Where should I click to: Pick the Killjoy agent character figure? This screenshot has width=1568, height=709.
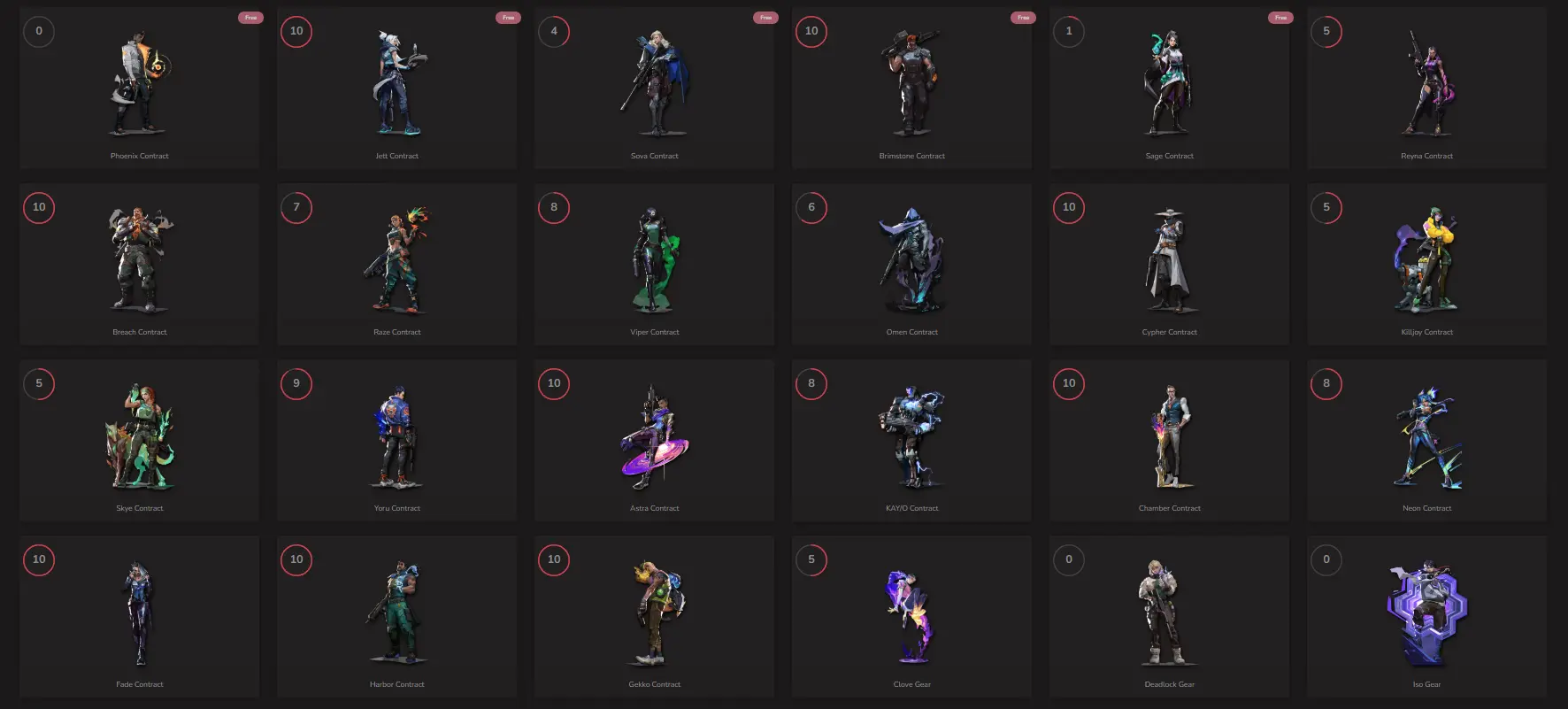tap(1426, 258)
